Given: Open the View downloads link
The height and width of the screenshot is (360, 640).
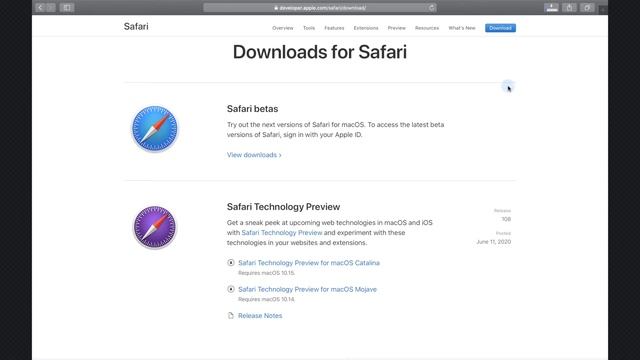Looking at the screenshot, I should click(x=254, y=155).
